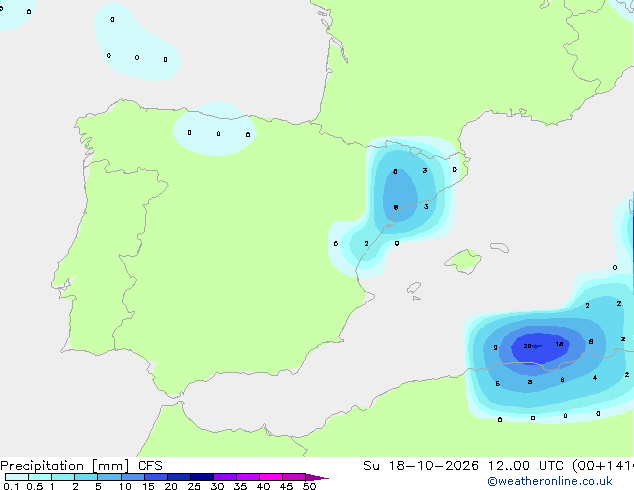Screen dimensions: 634x490
Task: Click the 2–5 mm legend color swatch
Action: click(x=86, y=477)
